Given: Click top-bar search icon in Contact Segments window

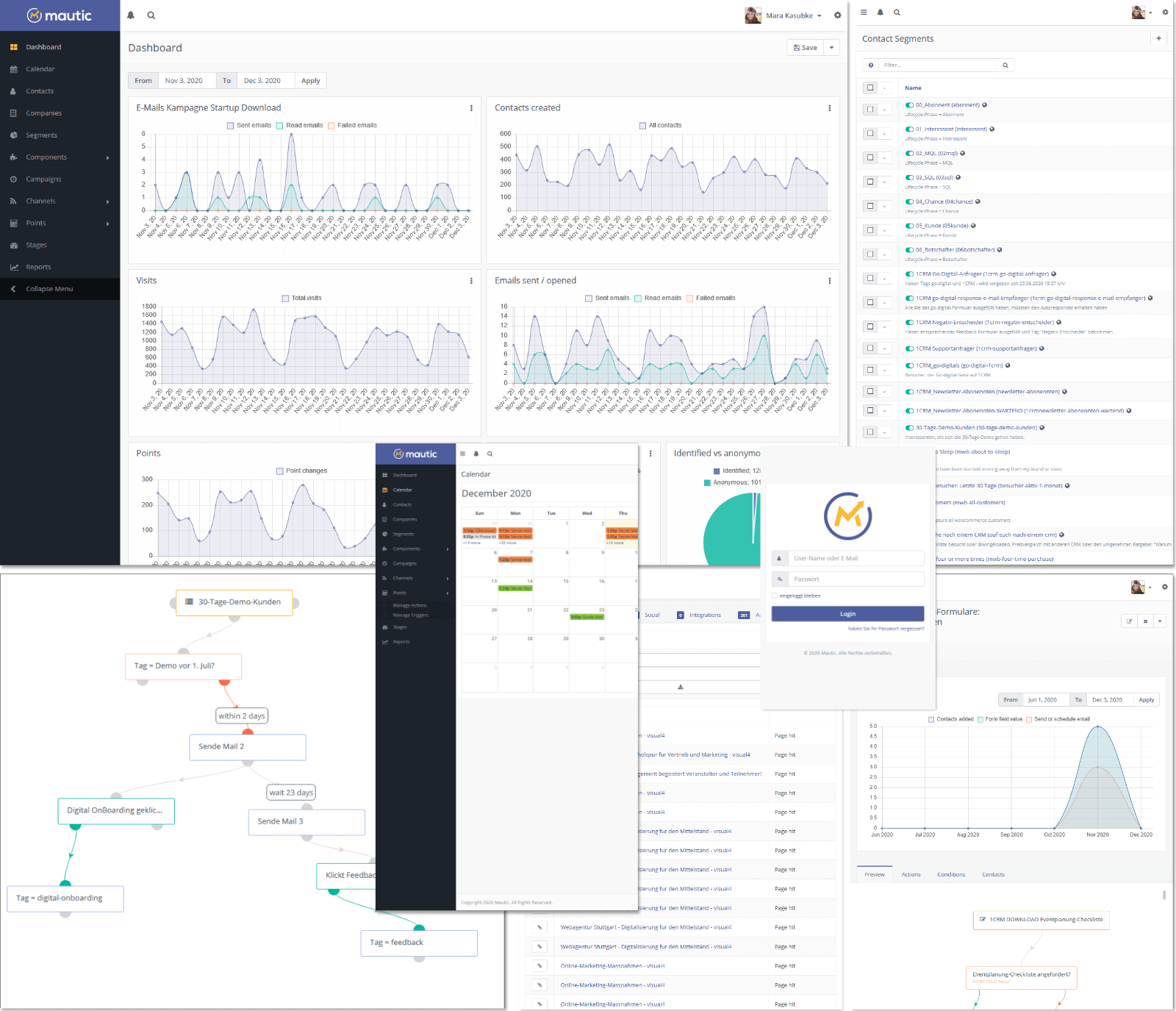Looking at the screenshot, I should tap(897, 12).
